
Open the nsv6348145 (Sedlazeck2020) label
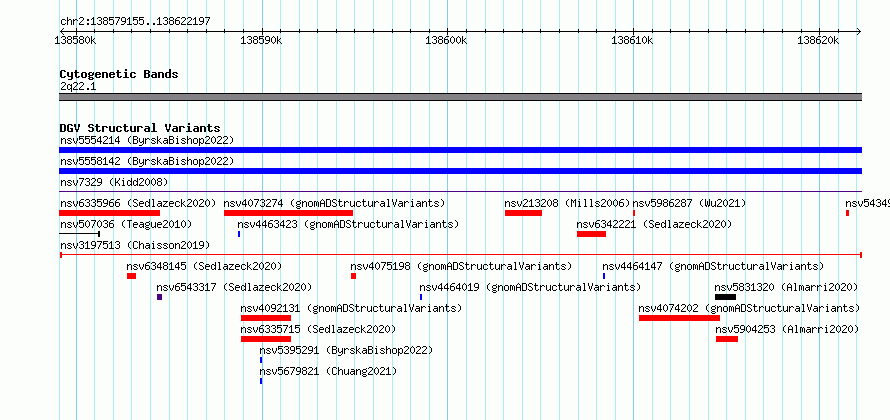pyautogui.click(x=204, y=266)
